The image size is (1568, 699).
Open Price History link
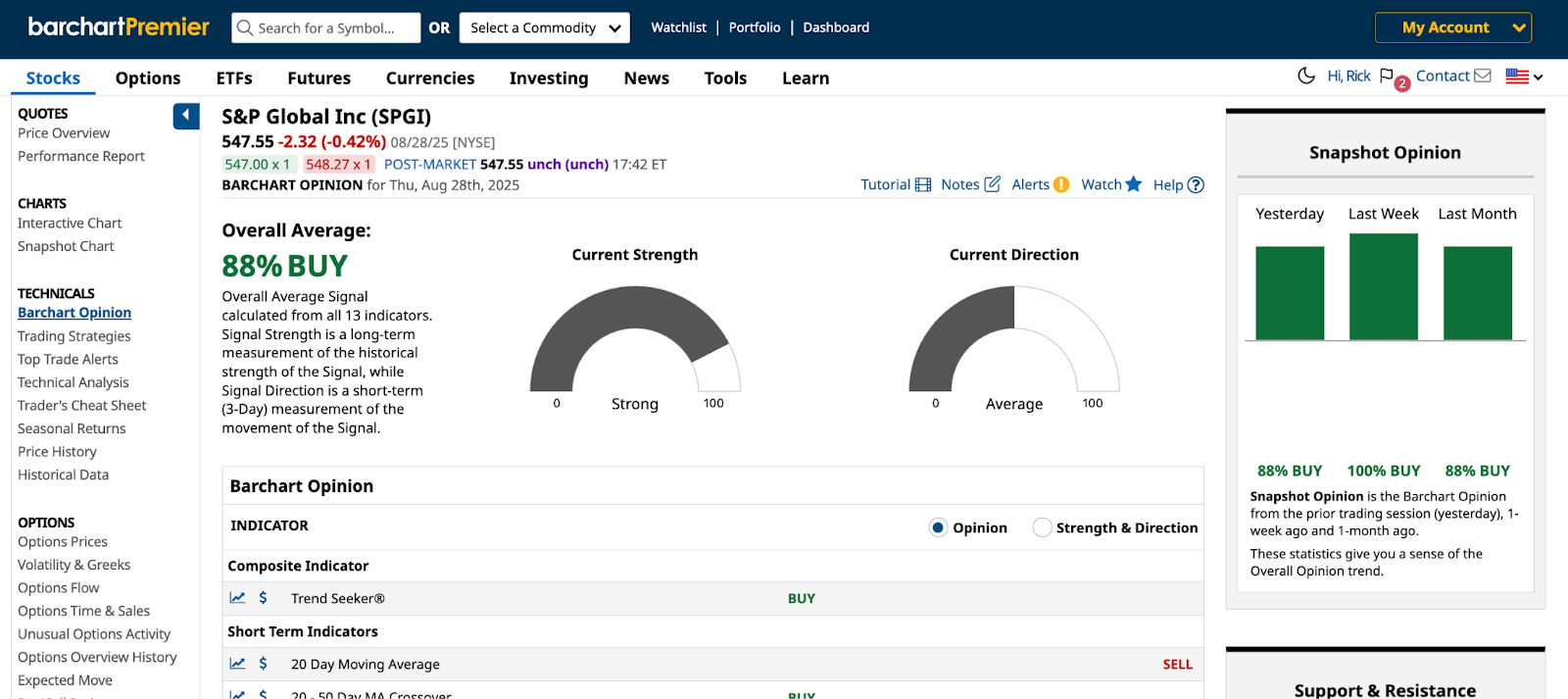pyautogui.click(x=57, y=451)
